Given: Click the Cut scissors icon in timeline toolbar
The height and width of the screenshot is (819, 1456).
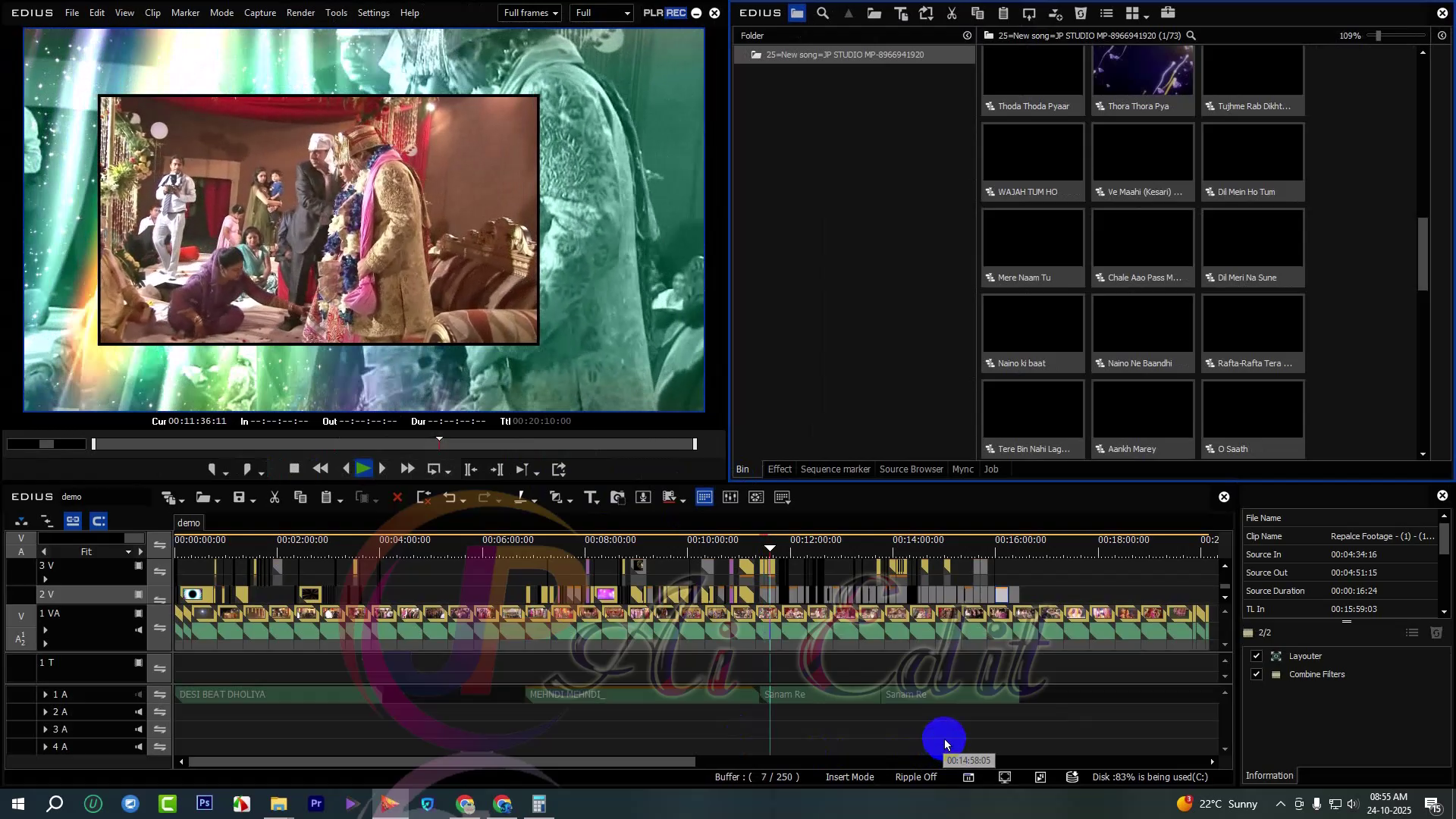Looking at the screenshot, I should (275, 497).
